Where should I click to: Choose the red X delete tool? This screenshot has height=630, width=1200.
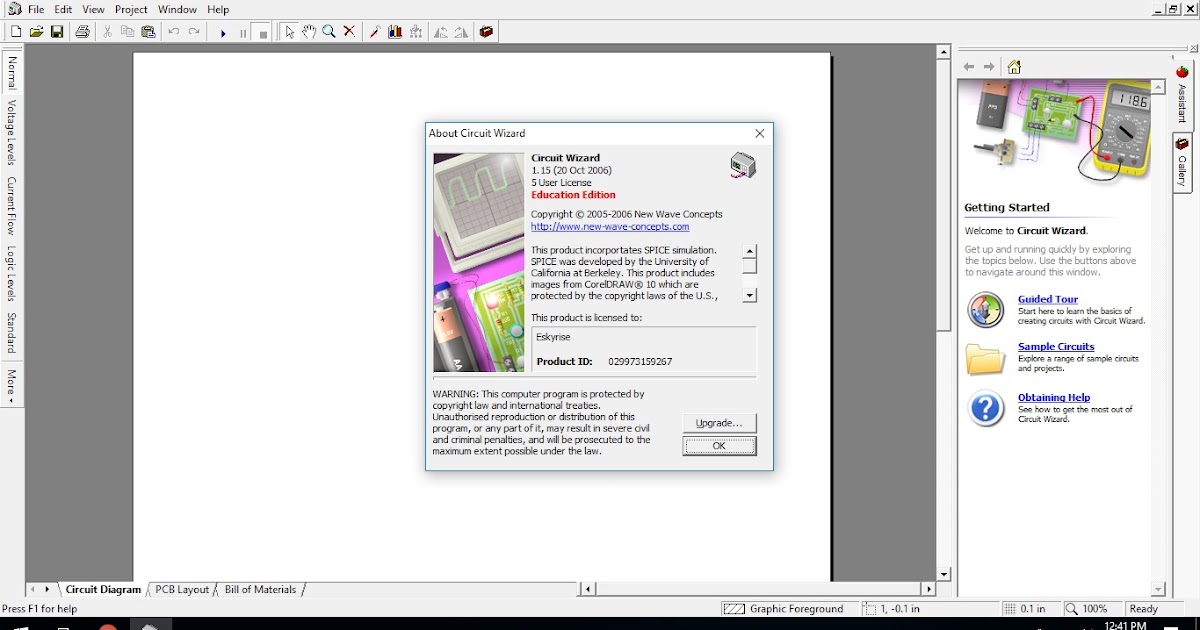[349, 32]
